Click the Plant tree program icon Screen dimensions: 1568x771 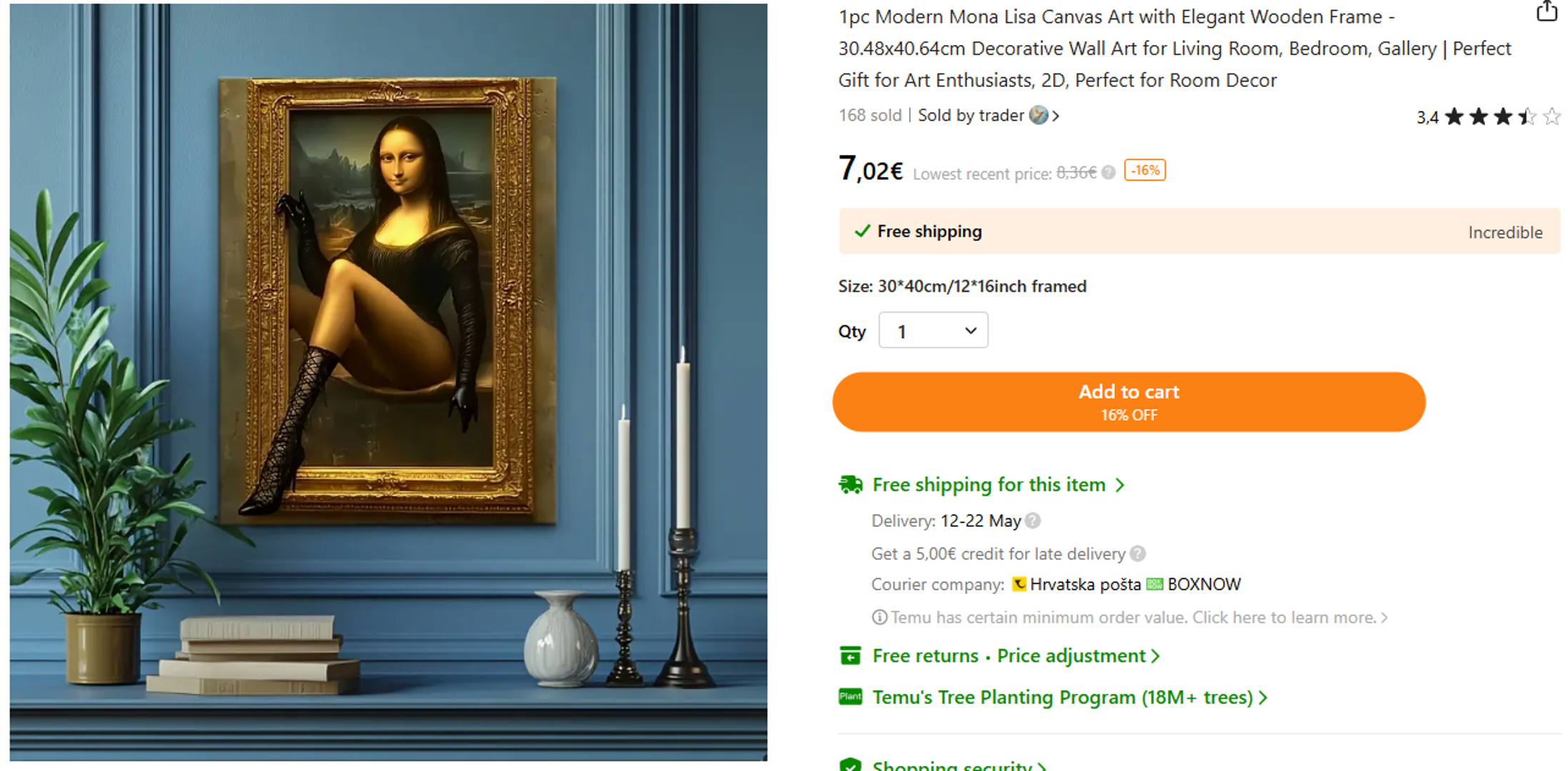[x=850, y=697]
